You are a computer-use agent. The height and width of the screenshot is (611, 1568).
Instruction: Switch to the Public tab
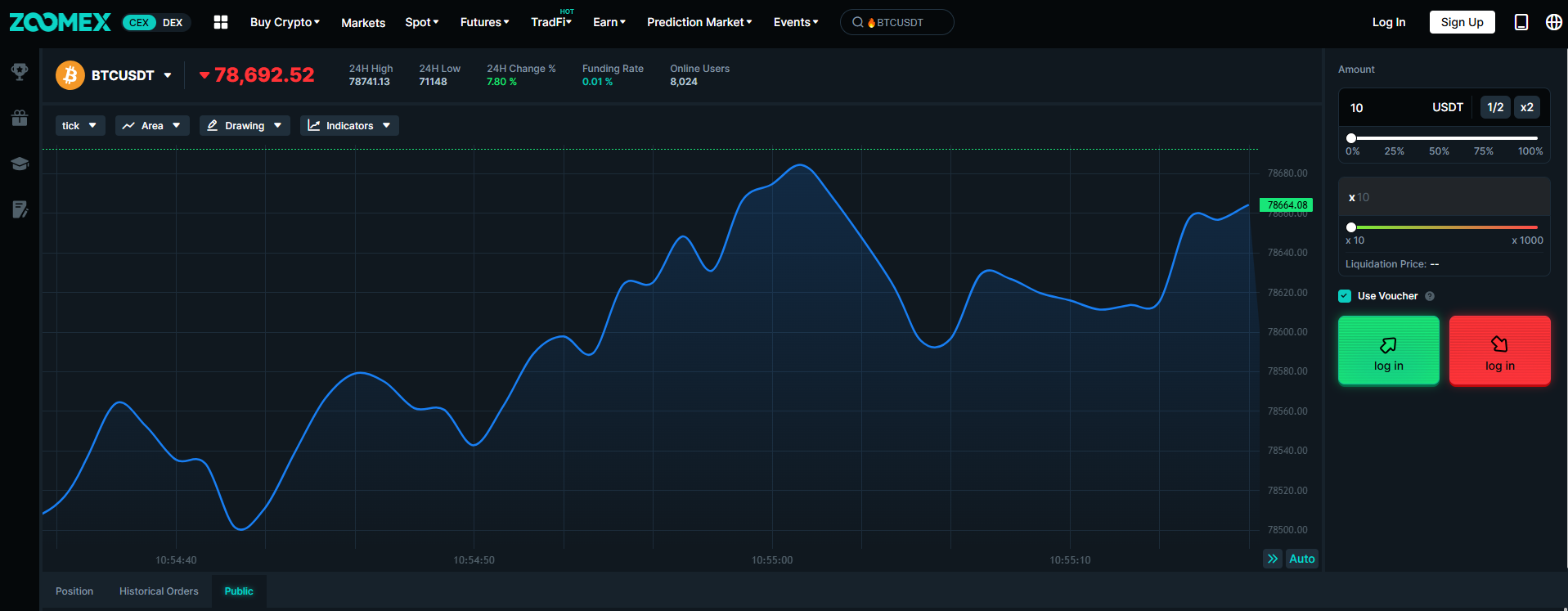click(239, 591)
